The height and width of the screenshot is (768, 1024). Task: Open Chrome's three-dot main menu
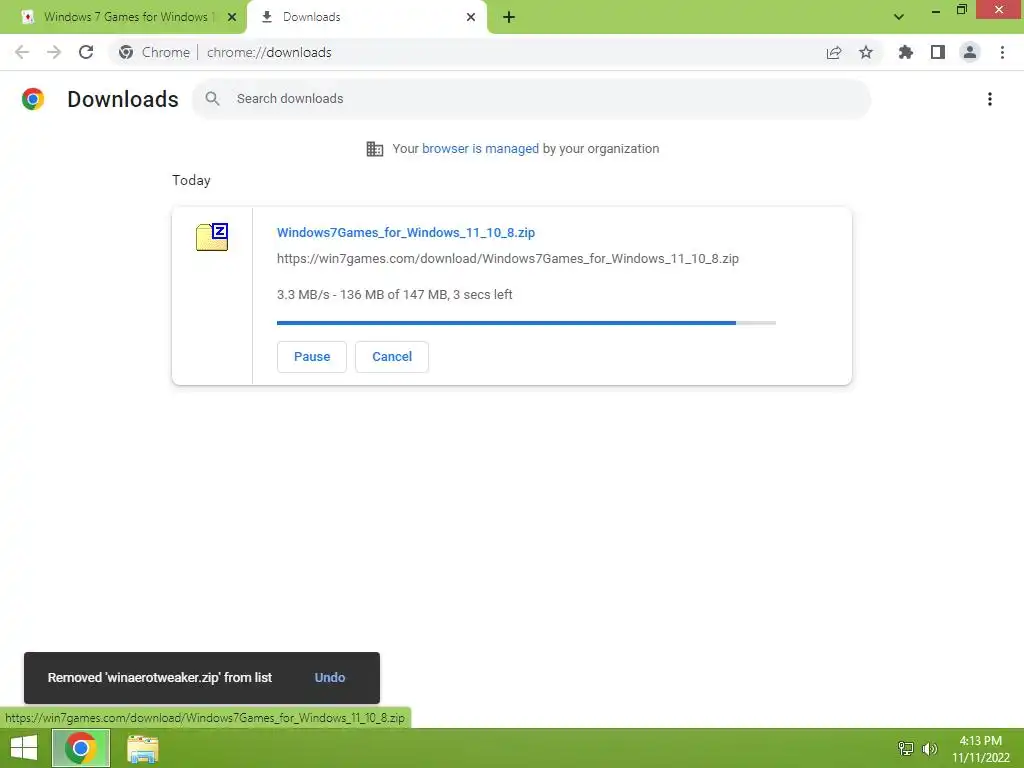[1002, 52]
